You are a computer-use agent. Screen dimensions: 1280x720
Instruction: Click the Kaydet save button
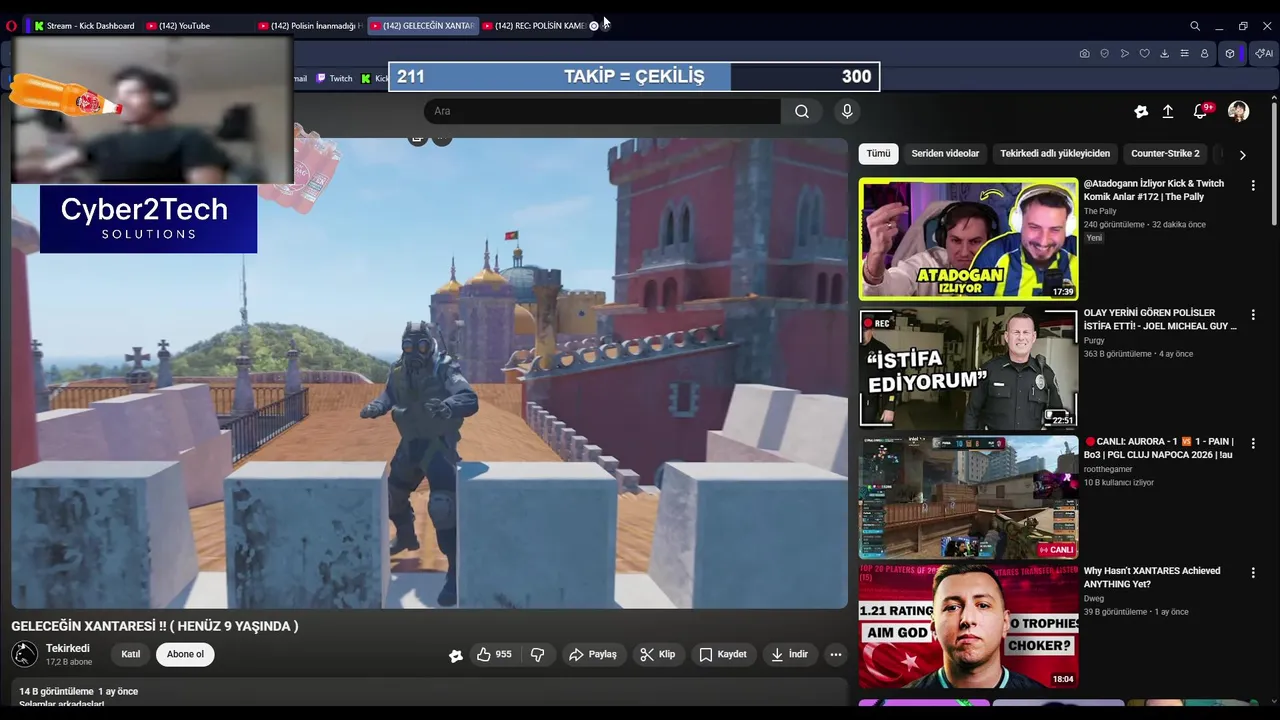[723, 654]
